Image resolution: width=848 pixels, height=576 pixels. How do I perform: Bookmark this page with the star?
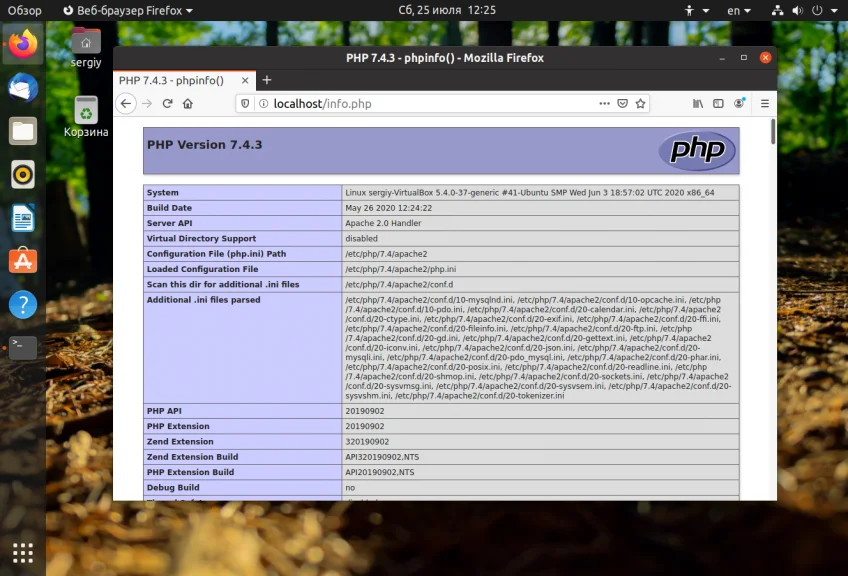click(641, 103)
